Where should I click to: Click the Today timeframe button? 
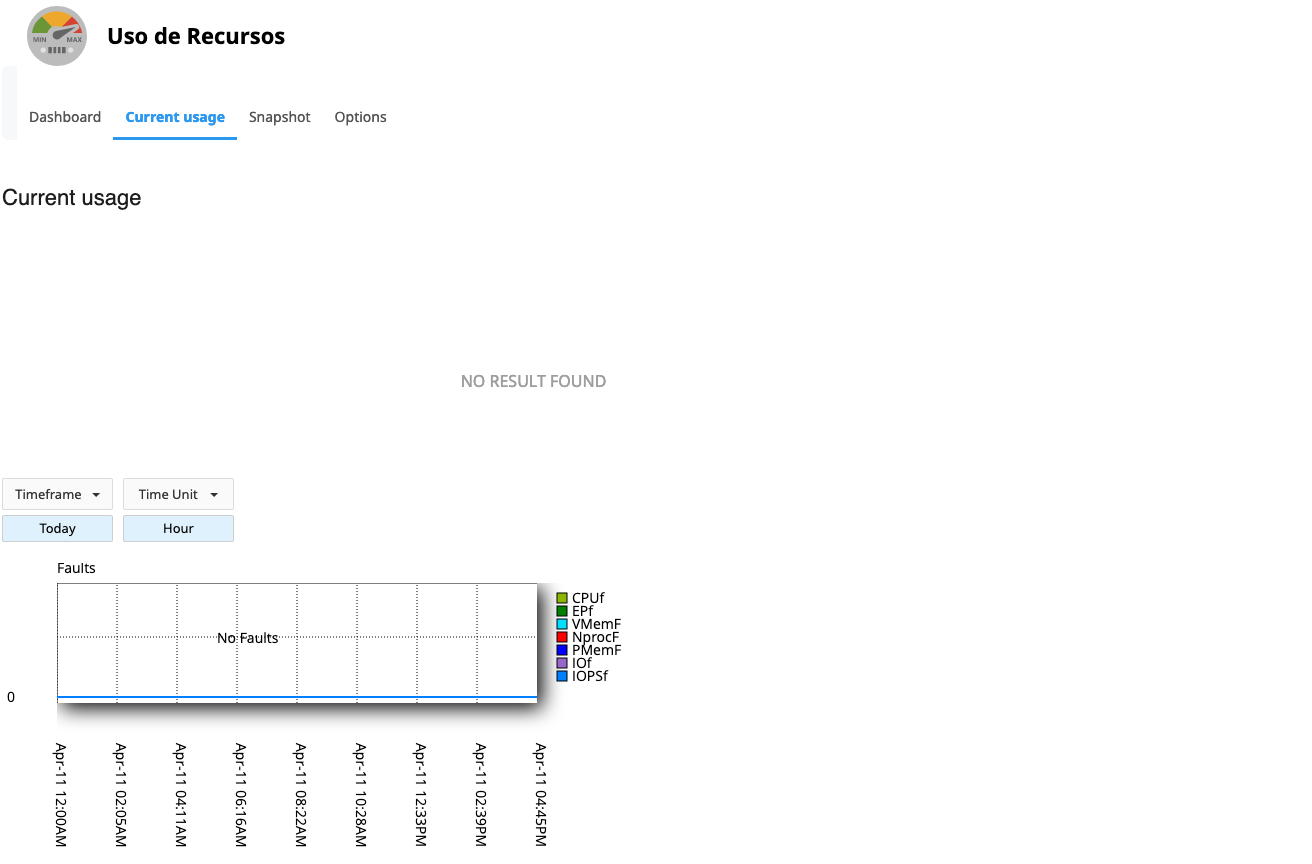click(x=57, y=528)
